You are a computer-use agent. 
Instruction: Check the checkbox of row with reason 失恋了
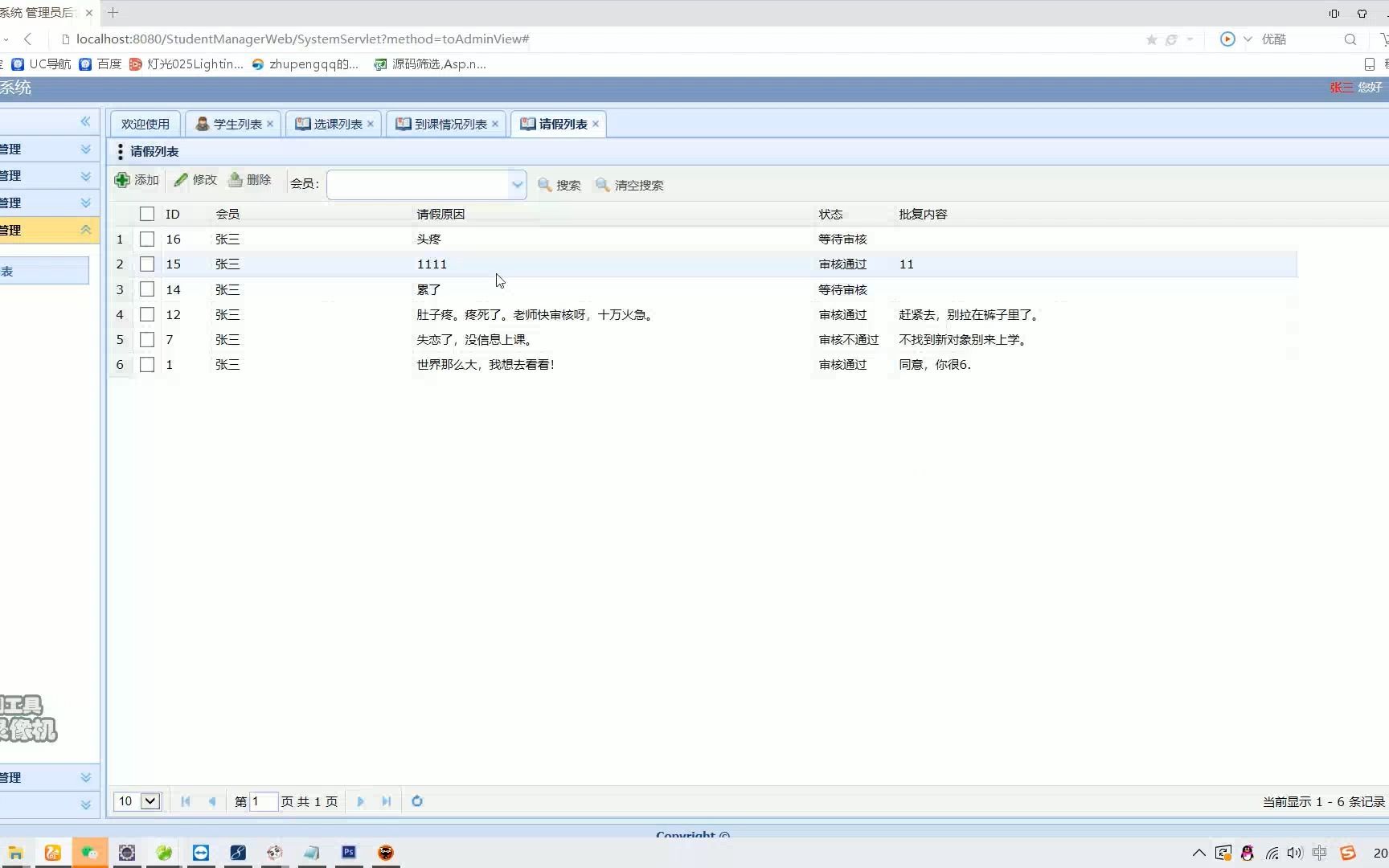[147, 339]
